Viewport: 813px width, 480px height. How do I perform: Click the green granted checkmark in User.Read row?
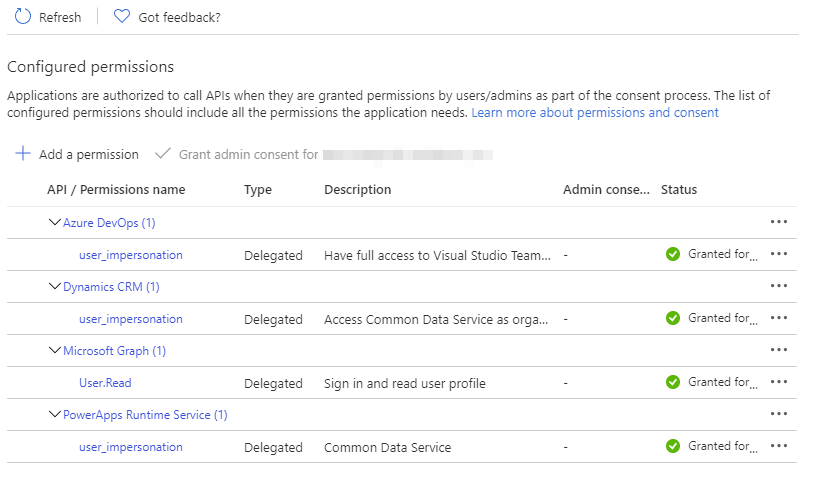point(673,382)
